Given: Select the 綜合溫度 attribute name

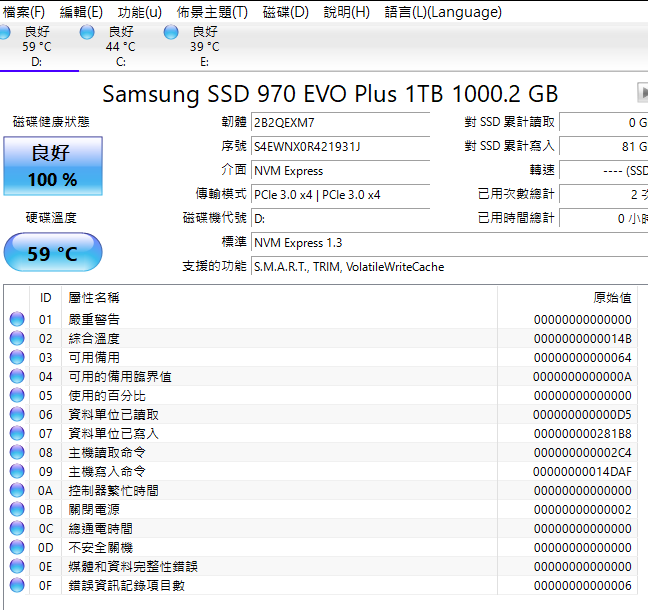Looking at the screenshot, I should [94, 338].
